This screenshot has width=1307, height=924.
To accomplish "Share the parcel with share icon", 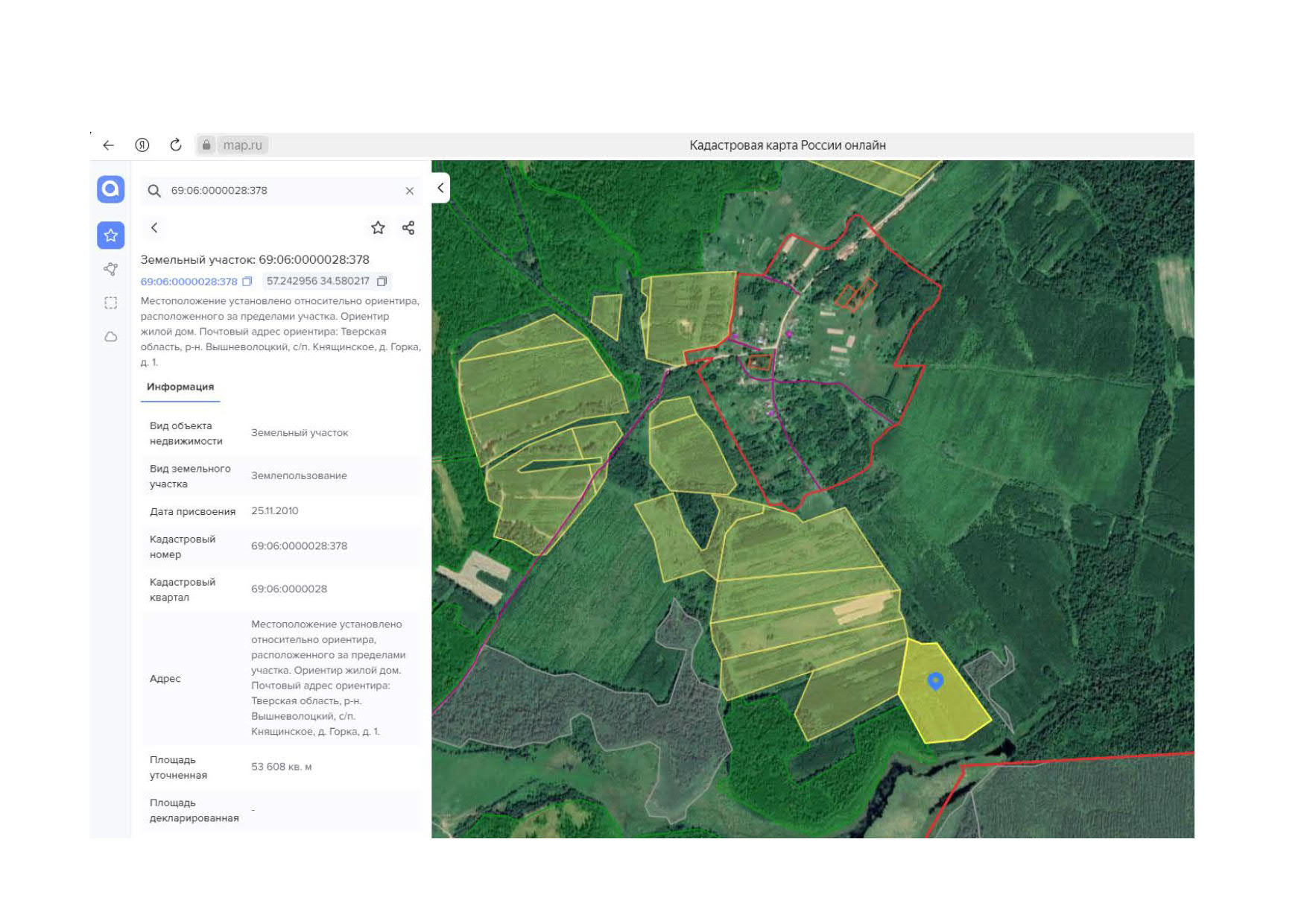I will point(408,228).
